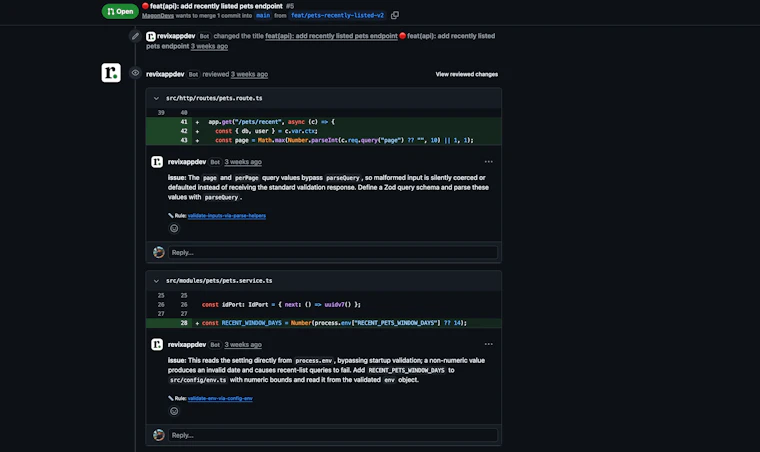Open the feat/pets-recently-listed-v2 branch link

337,16
